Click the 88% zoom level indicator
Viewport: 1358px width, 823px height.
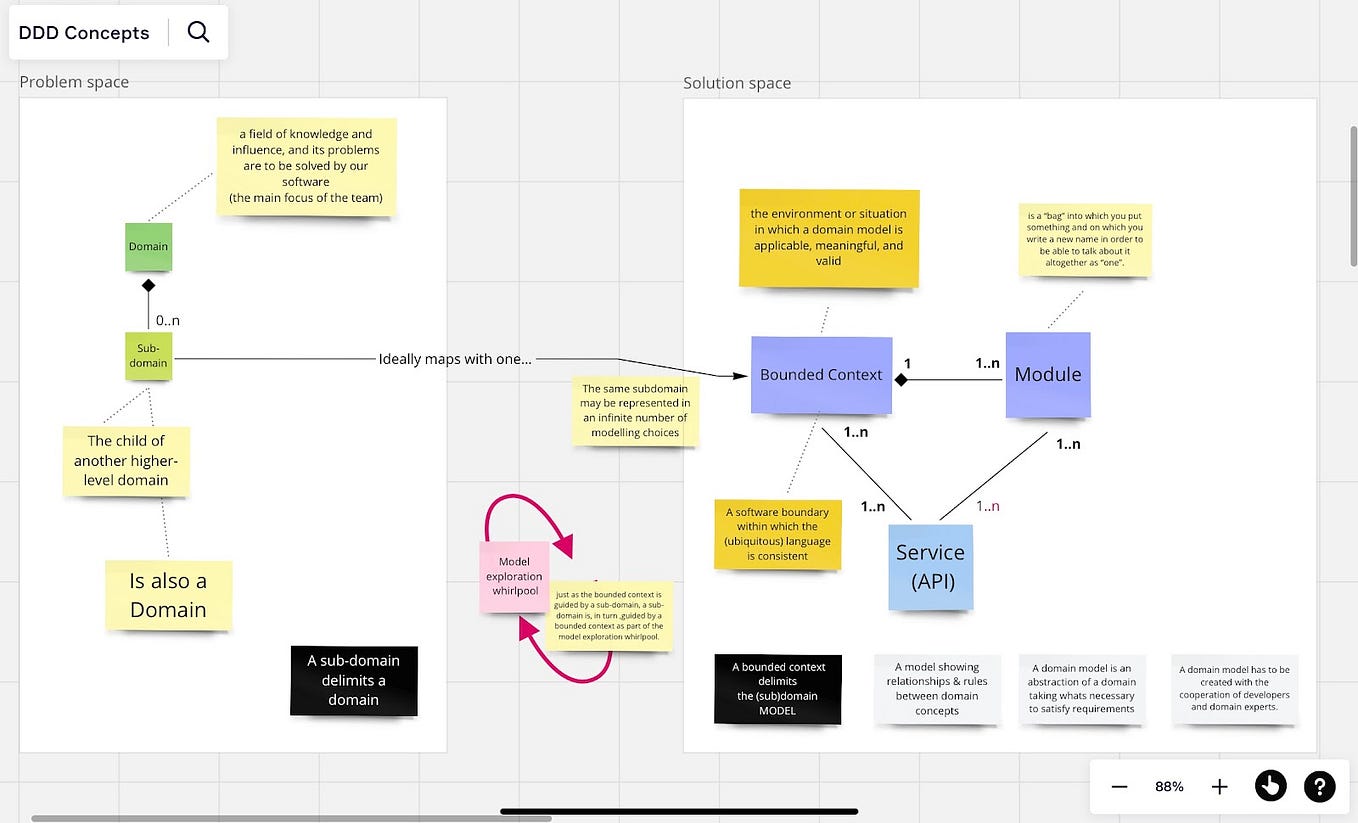pyautogui.click(x=1168, y=786)
